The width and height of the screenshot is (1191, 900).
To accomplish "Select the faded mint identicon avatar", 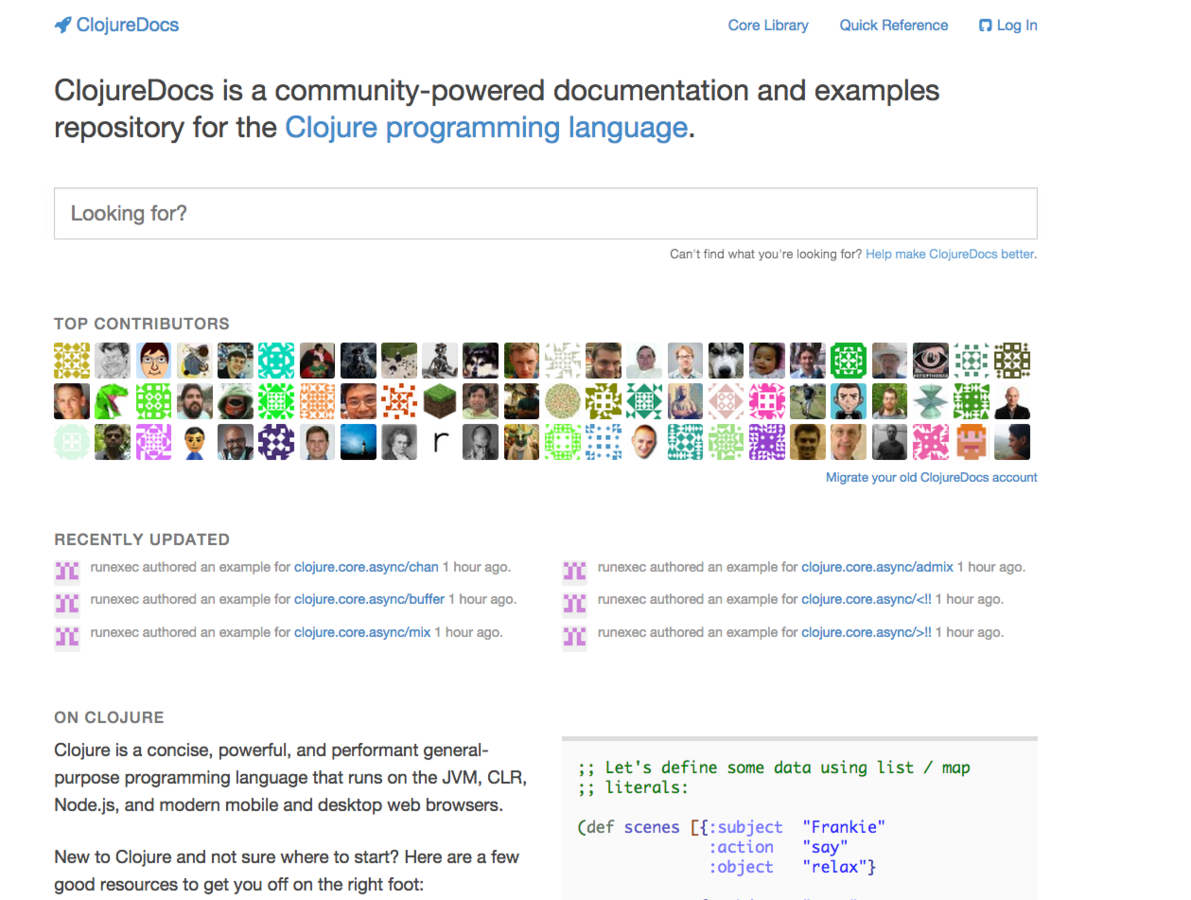I will coord(71,442).
